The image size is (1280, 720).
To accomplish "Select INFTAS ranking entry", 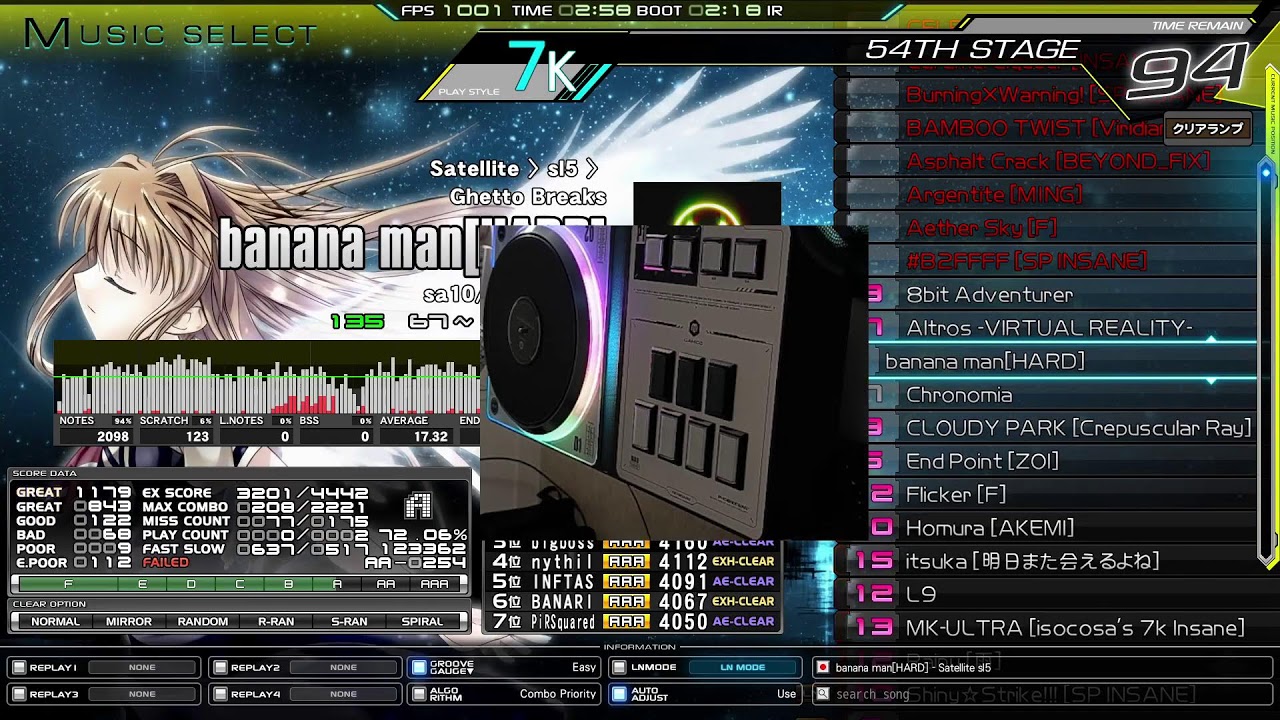I will tap(634, 582).
